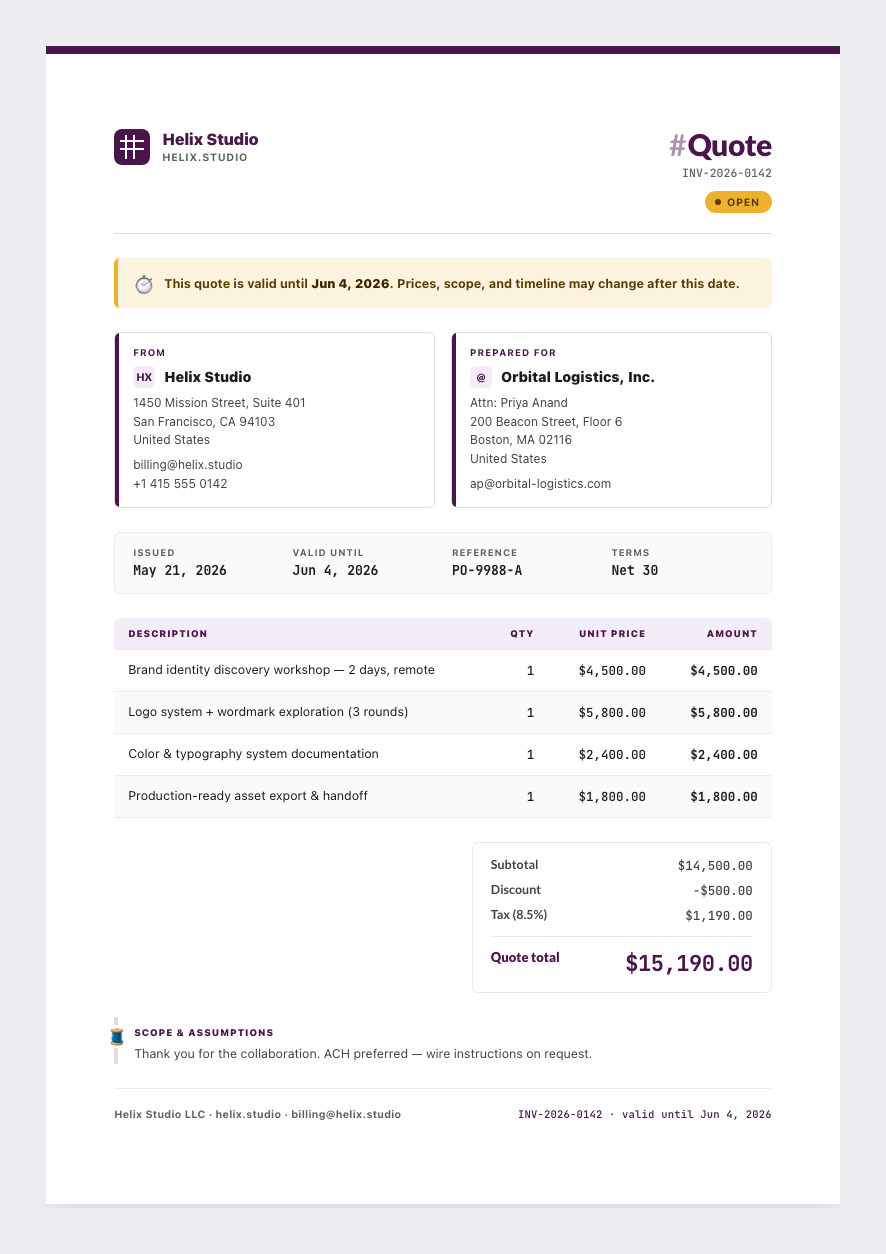Click the $15,190.00 quote total

point(689,964)
